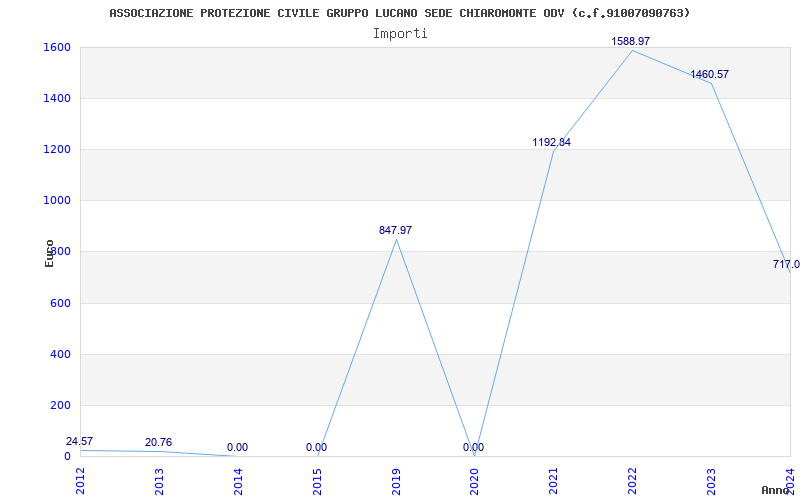Click the 2022 x-axis year label
This screenshot has height=500, width=800.
[633, 481]
